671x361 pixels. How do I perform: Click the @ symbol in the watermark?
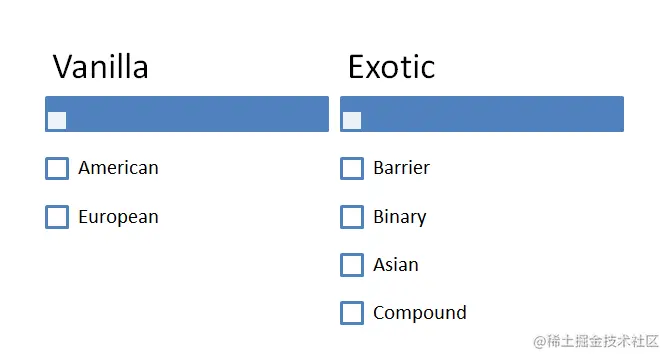click(x=540, y=342)
